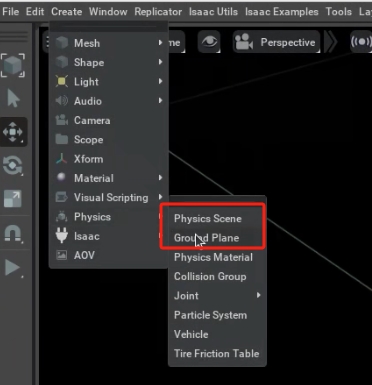The height and width of the screenshot is (385, 372).
Task: Click the AOV image icon
Action: point(62,255)
